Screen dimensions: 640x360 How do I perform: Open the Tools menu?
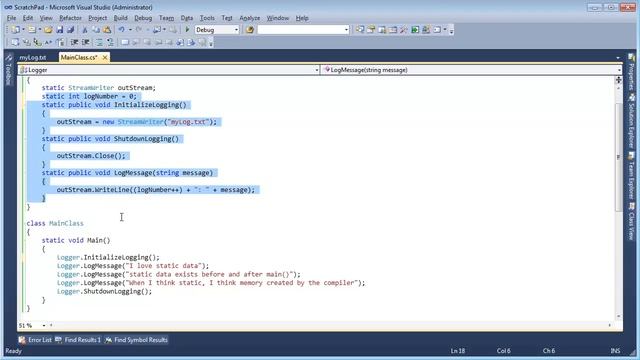[x=207, y=18]
